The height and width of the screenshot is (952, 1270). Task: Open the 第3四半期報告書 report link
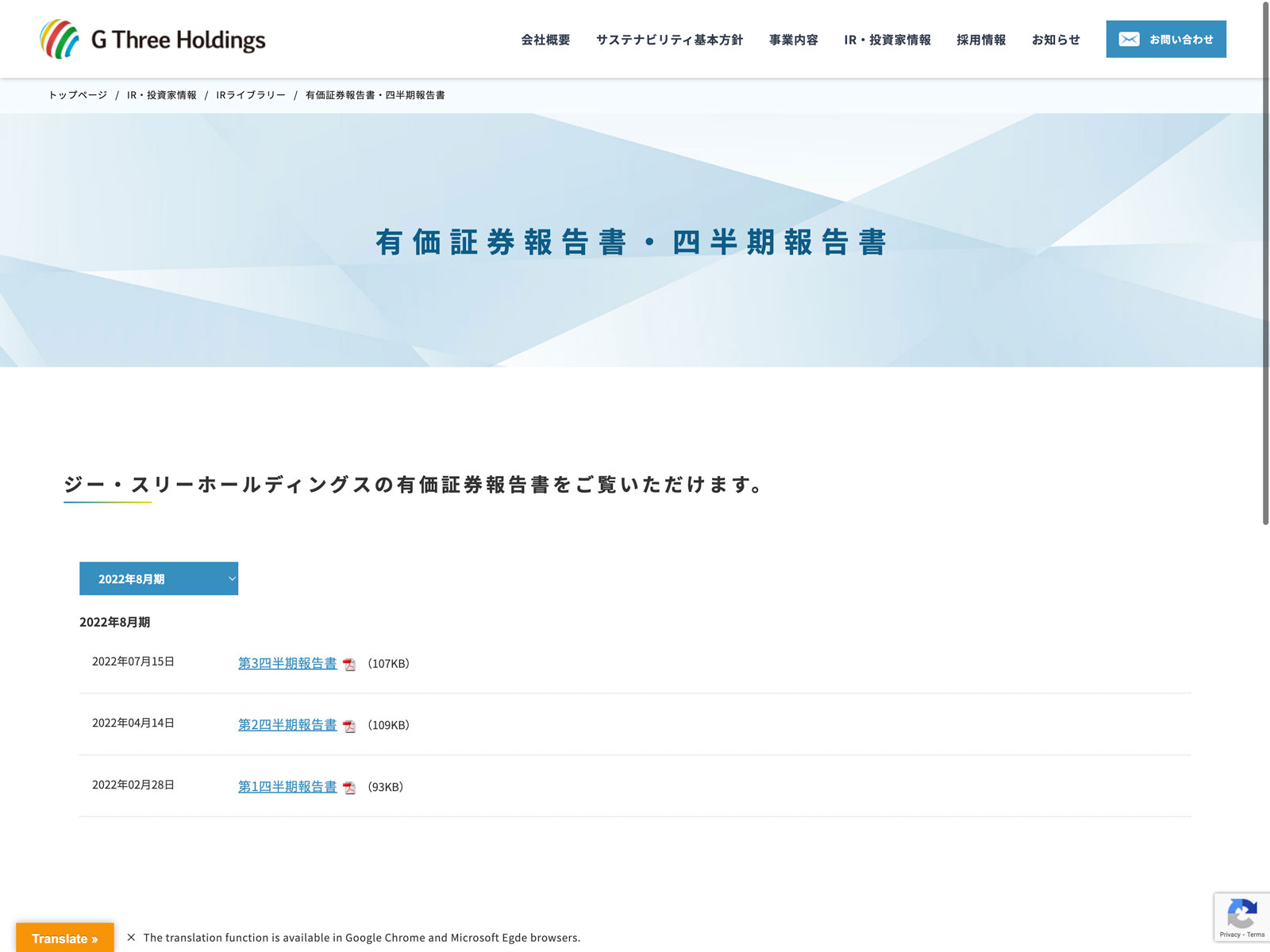point(287,663)
